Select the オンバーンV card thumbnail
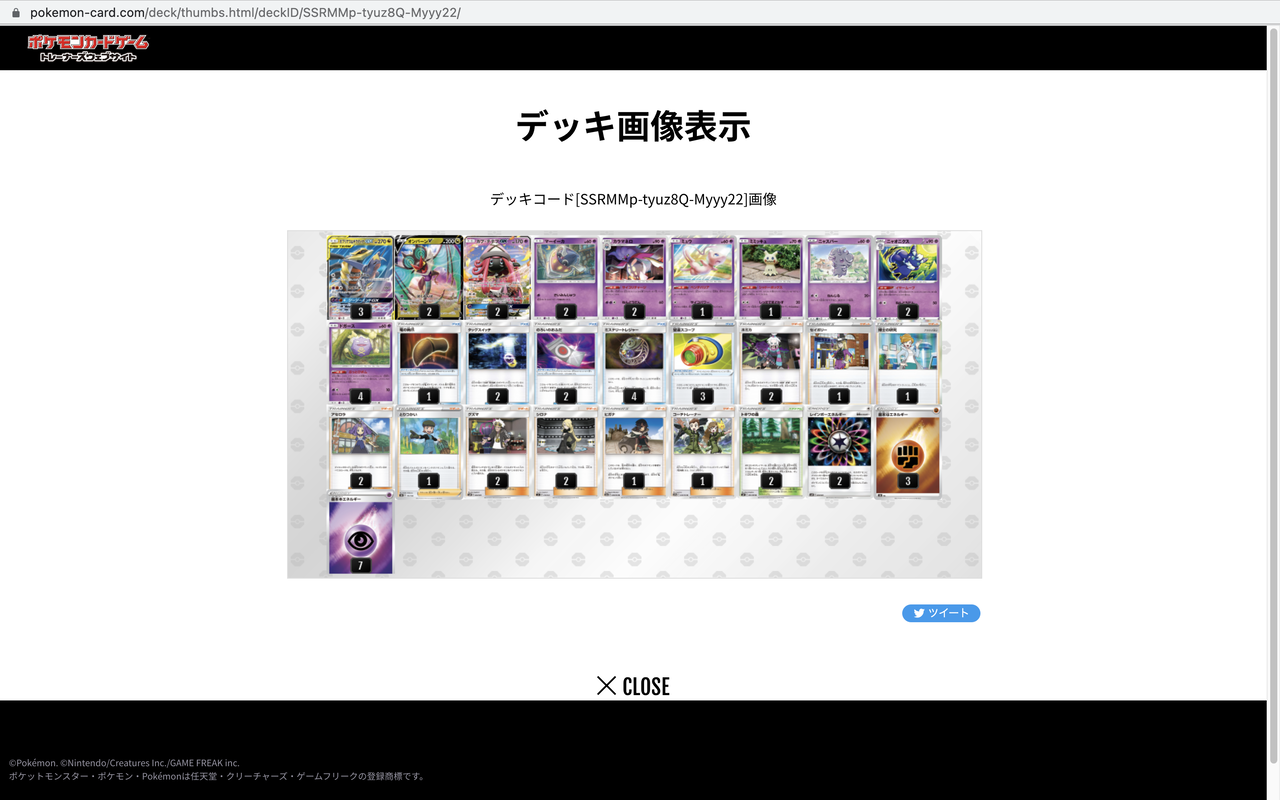Screen dimensions: 1280x800 tap(429, 277)
